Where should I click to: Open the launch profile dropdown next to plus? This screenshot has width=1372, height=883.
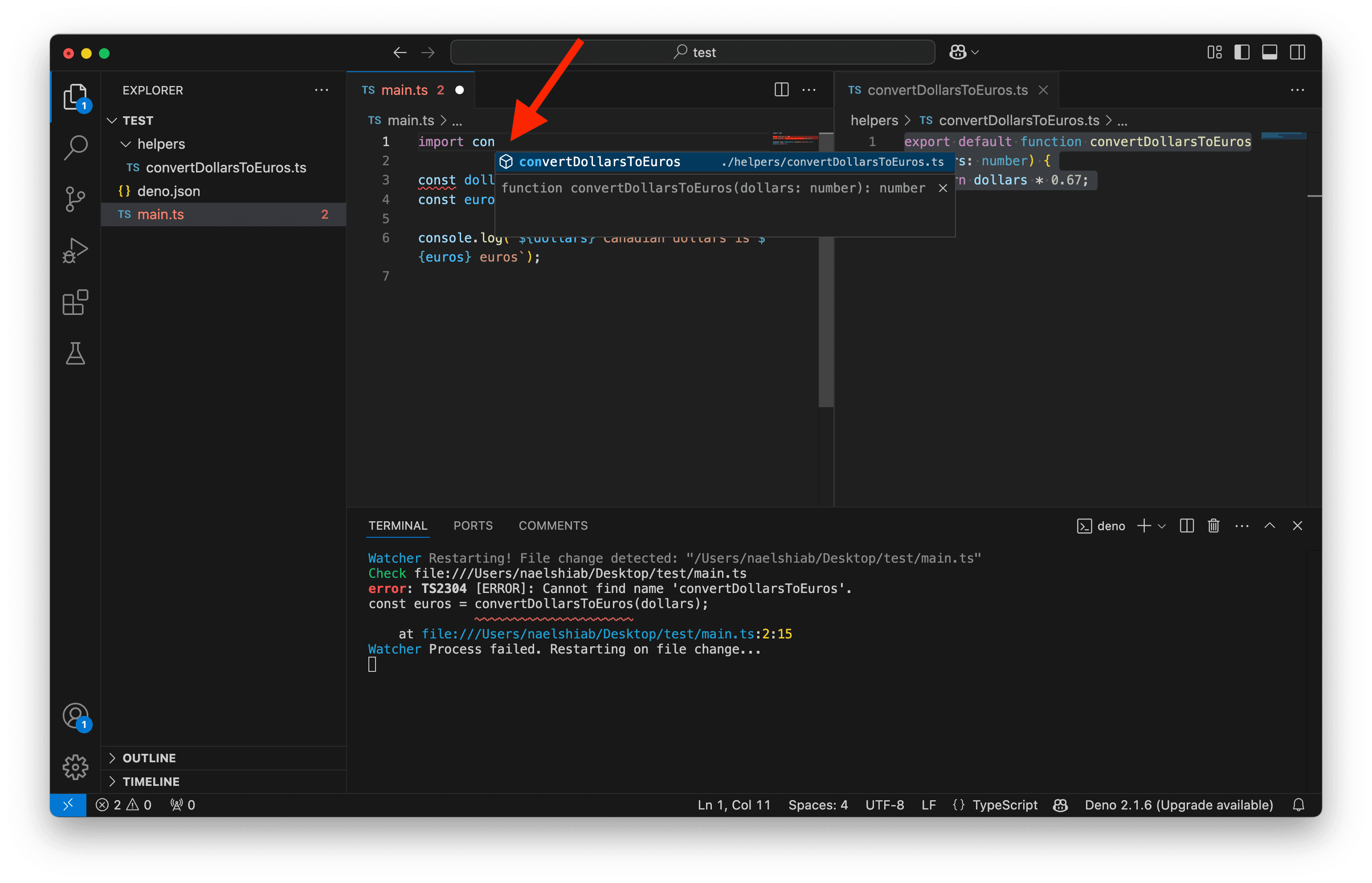tap(1162, 526)
